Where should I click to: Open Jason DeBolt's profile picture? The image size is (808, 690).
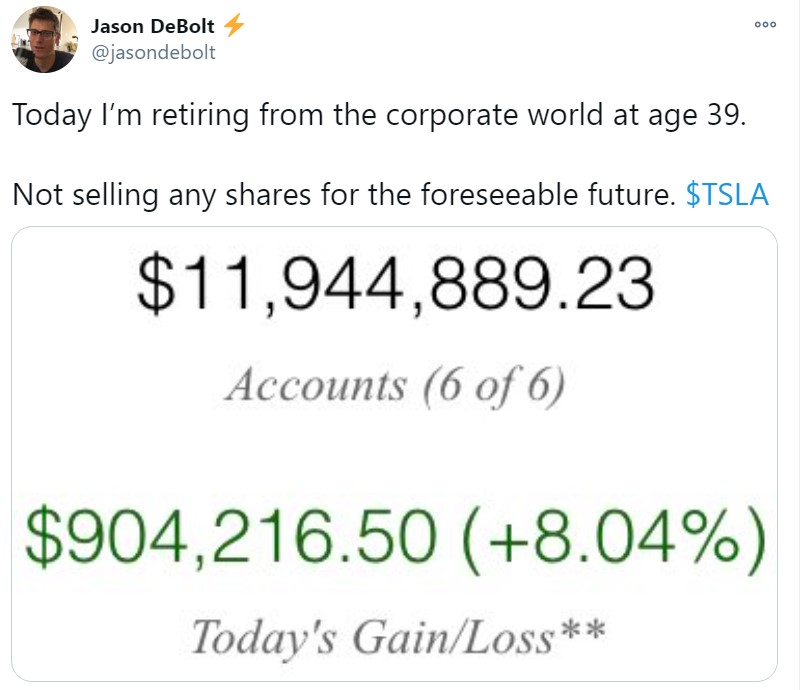pos(44,40)
